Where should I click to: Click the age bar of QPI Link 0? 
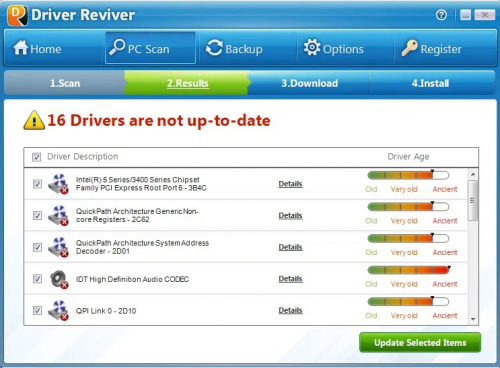click(x=408, y=302)
